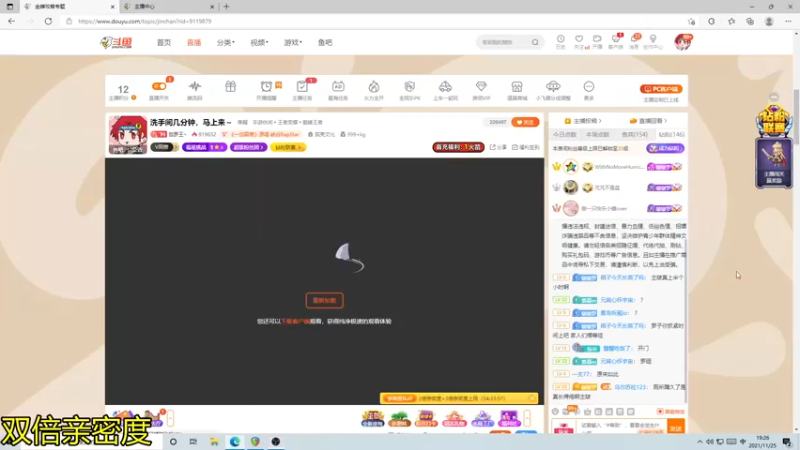Open the start-streaming camera icon in header
This screenshot has width=800, height=450.
(597, 42)
